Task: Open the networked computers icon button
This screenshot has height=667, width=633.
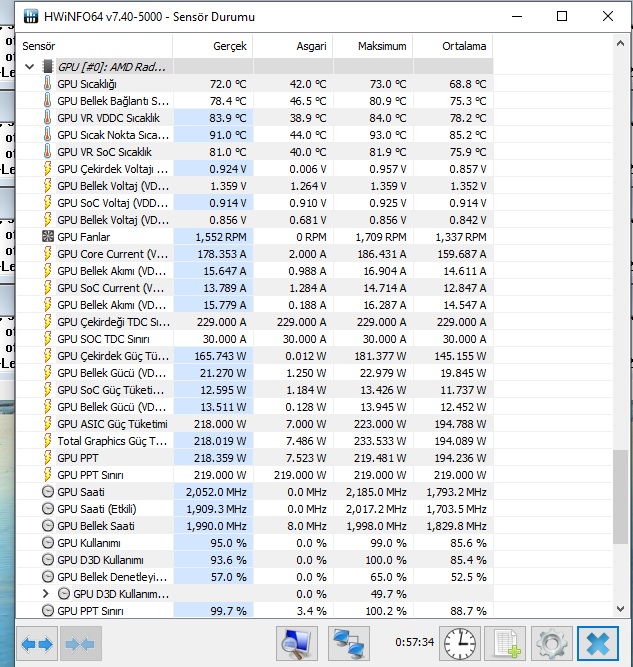Action: click(x=348, y=643)
